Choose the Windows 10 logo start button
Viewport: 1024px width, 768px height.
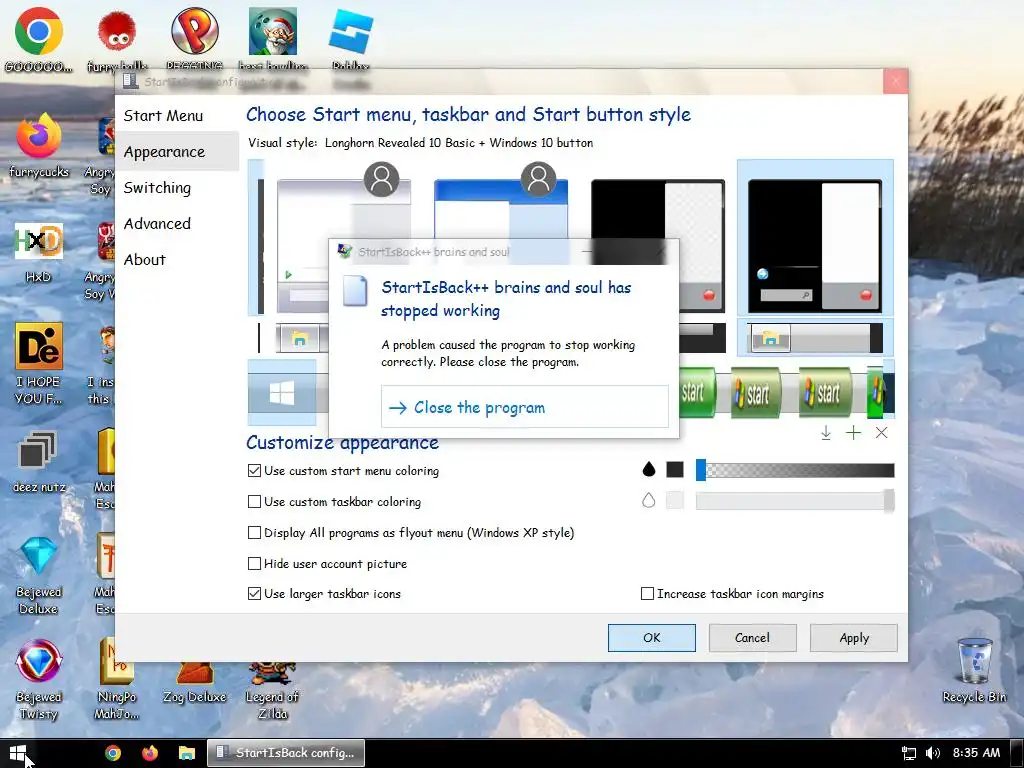coord(282,392)
